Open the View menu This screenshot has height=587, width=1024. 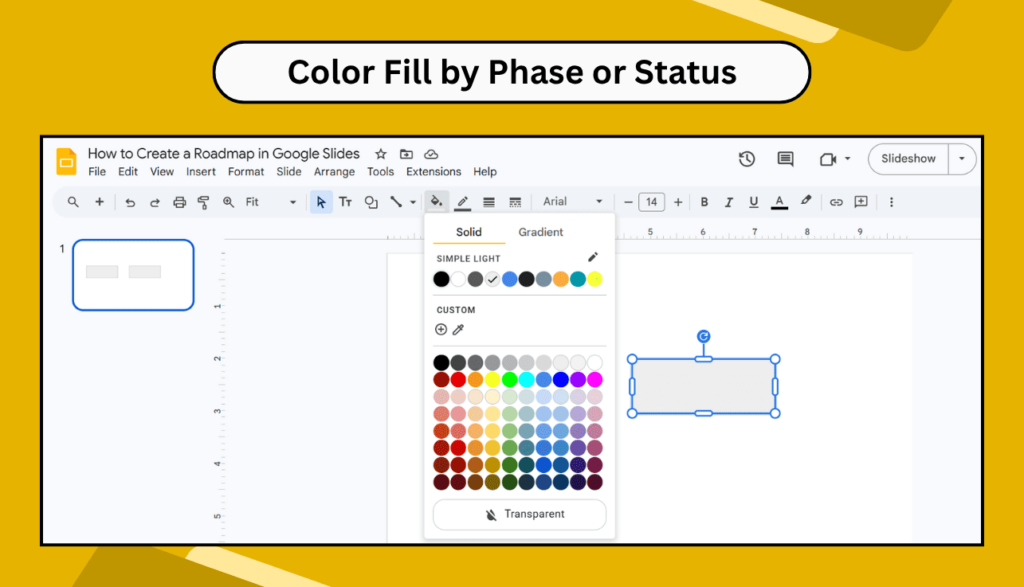click(x=162, y=172)
